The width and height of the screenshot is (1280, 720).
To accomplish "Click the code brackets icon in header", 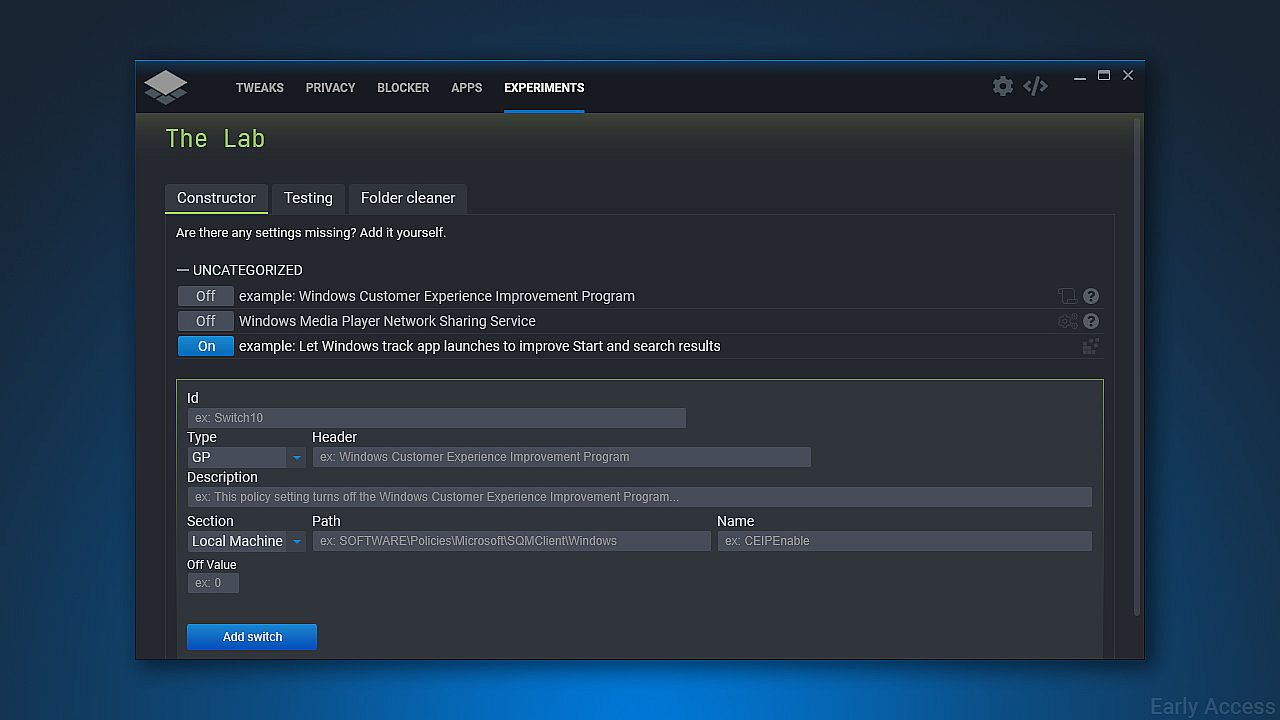I will [1035, 86].
